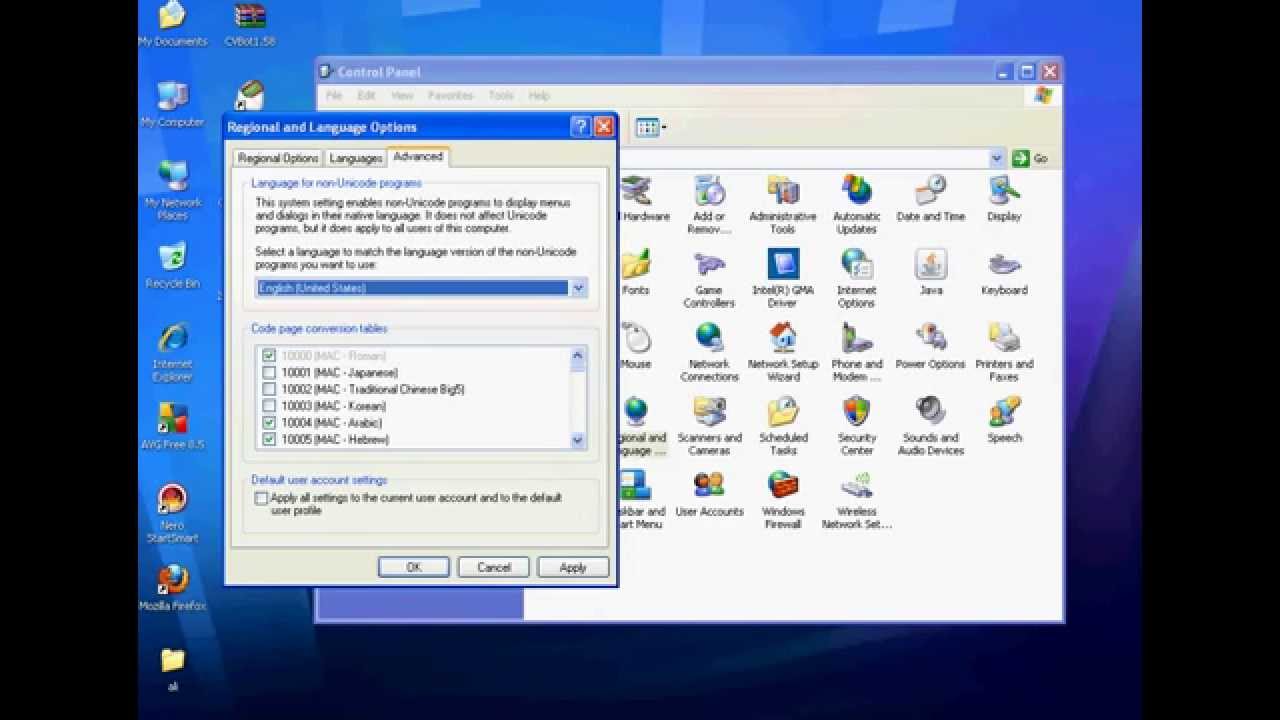Uncheck 10005 (MAC - Hebrew) code page
Image resolution: width=1280 pixels, height=720 pixels.
click(269, 439)
